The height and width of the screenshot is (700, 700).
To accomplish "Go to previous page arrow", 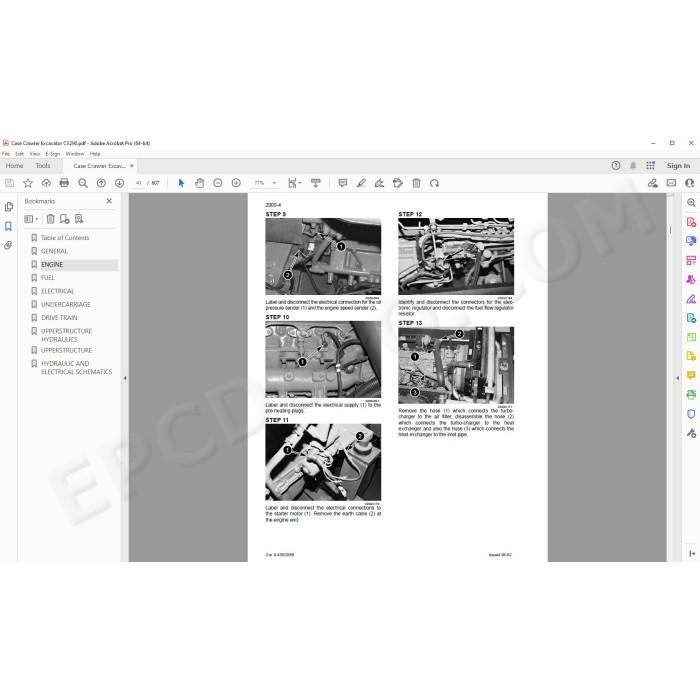I will (x=101, y=183).
